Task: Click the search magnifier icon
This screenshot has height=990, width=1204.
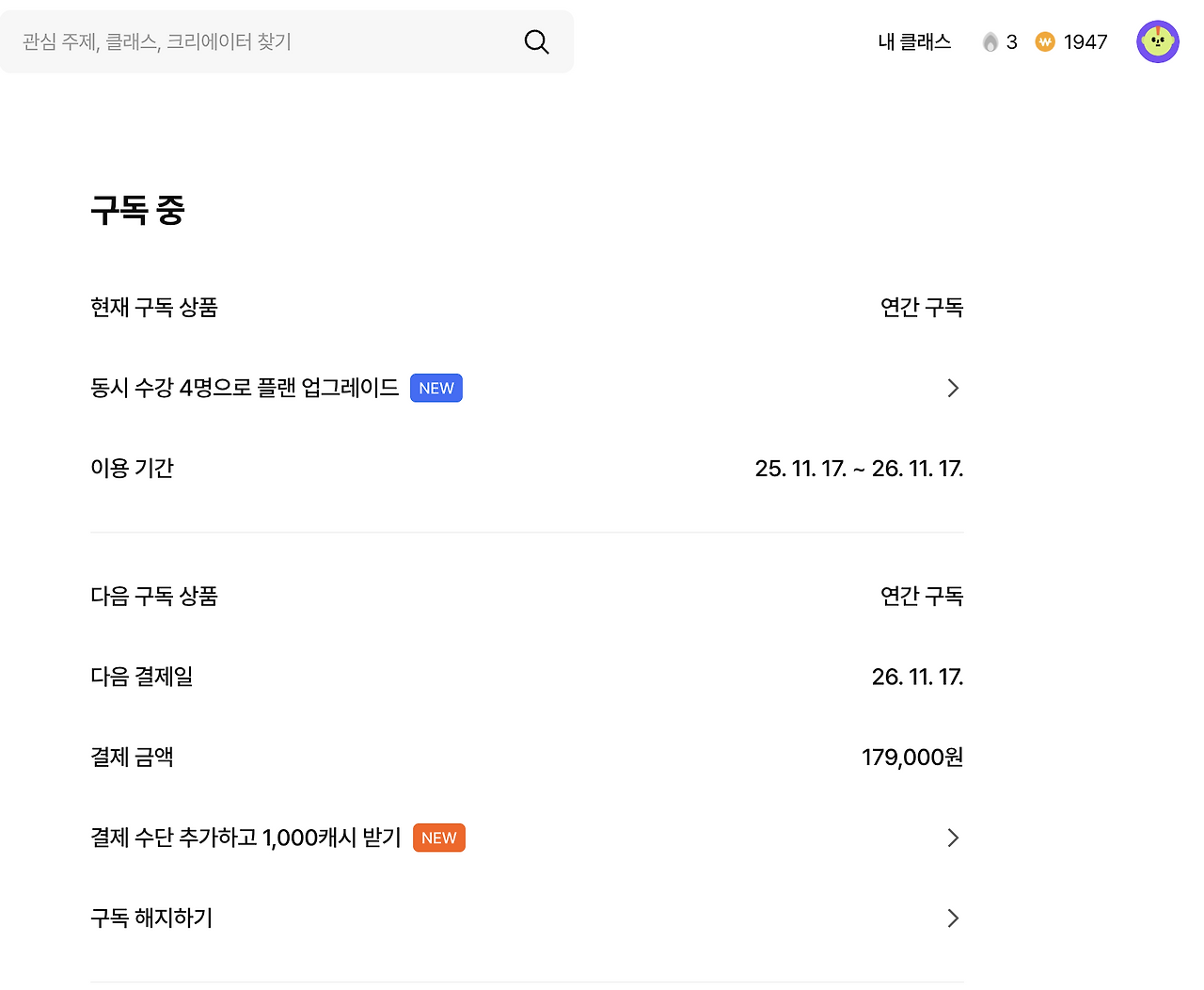Action: tap(536, 41)
